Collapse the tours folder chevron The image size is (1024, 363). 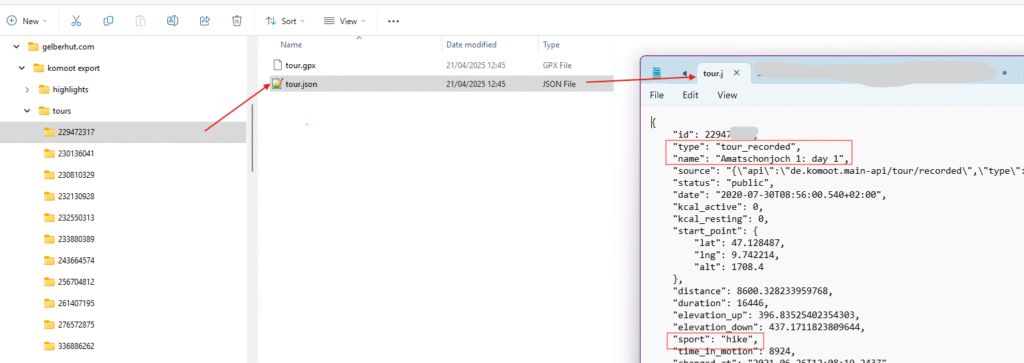point(27,111)
